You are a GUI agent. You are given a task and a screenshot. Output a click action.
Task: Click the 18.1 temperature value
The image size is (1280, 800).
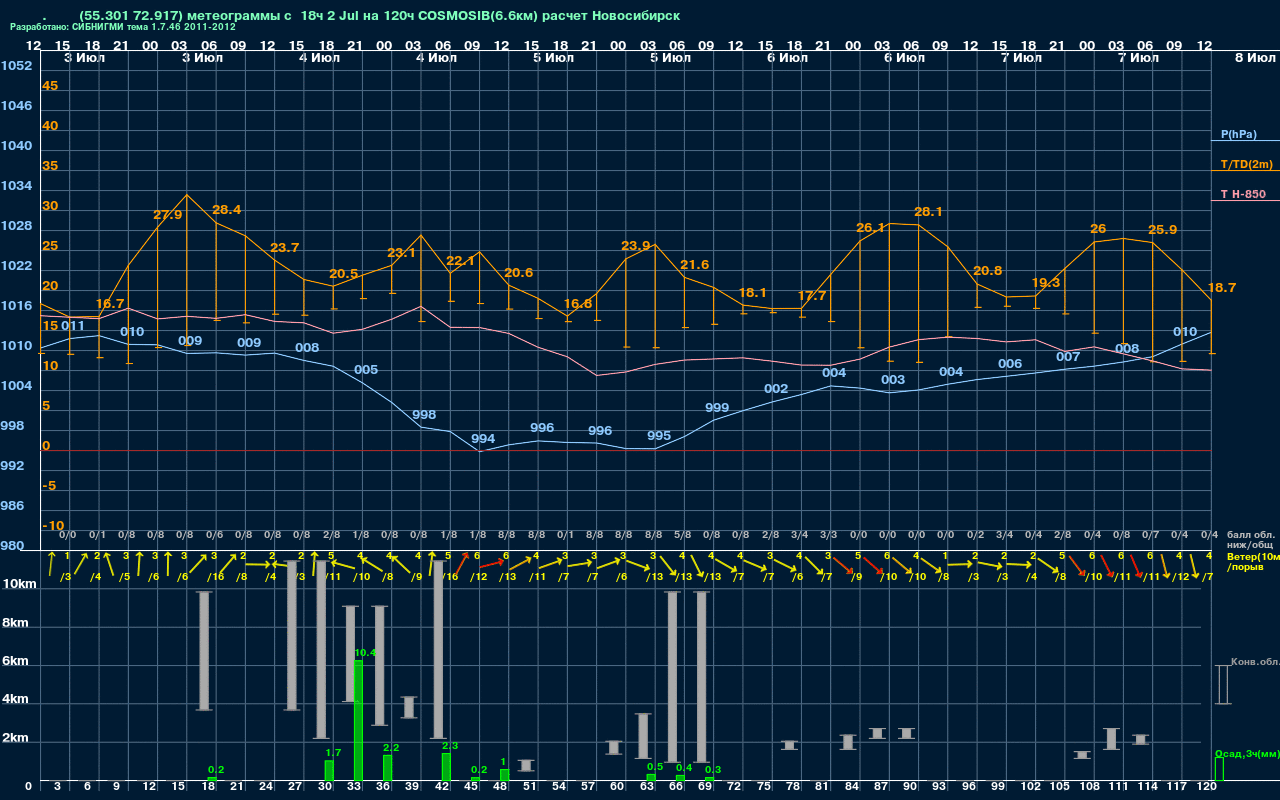point(753,293)
